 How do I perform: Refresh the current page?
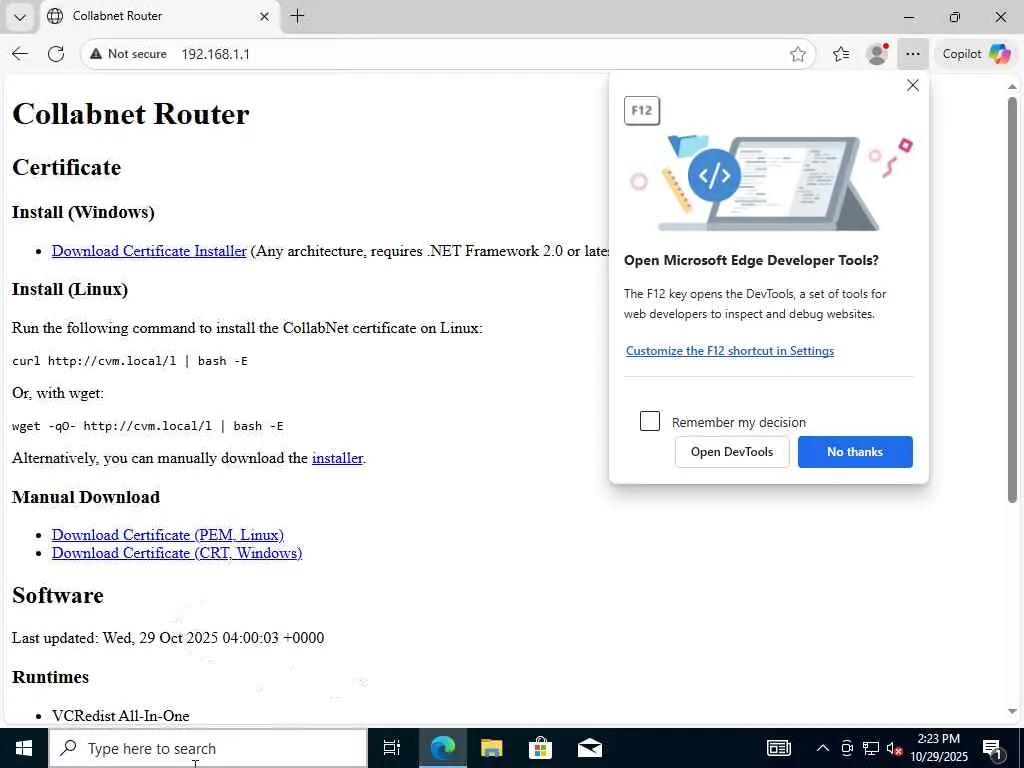pyautogui.click(x=56, y=54)
